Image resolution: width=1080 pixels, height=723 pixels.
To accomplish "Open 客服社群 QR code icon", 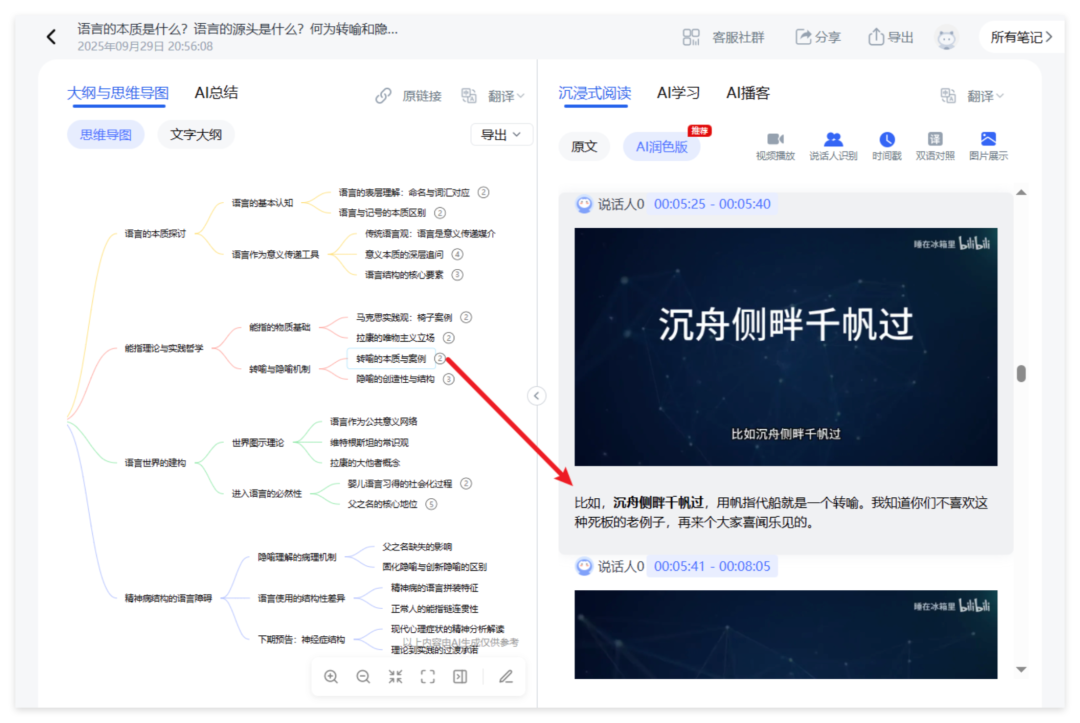I will tap(691, 37).
